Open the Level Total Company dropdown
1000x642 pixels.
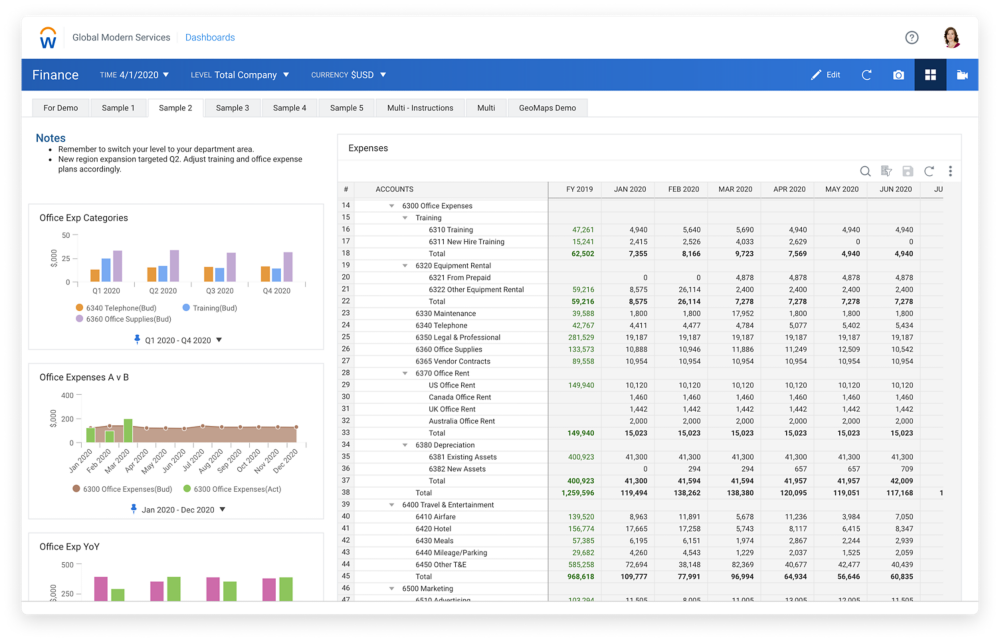tap(240, 75)
